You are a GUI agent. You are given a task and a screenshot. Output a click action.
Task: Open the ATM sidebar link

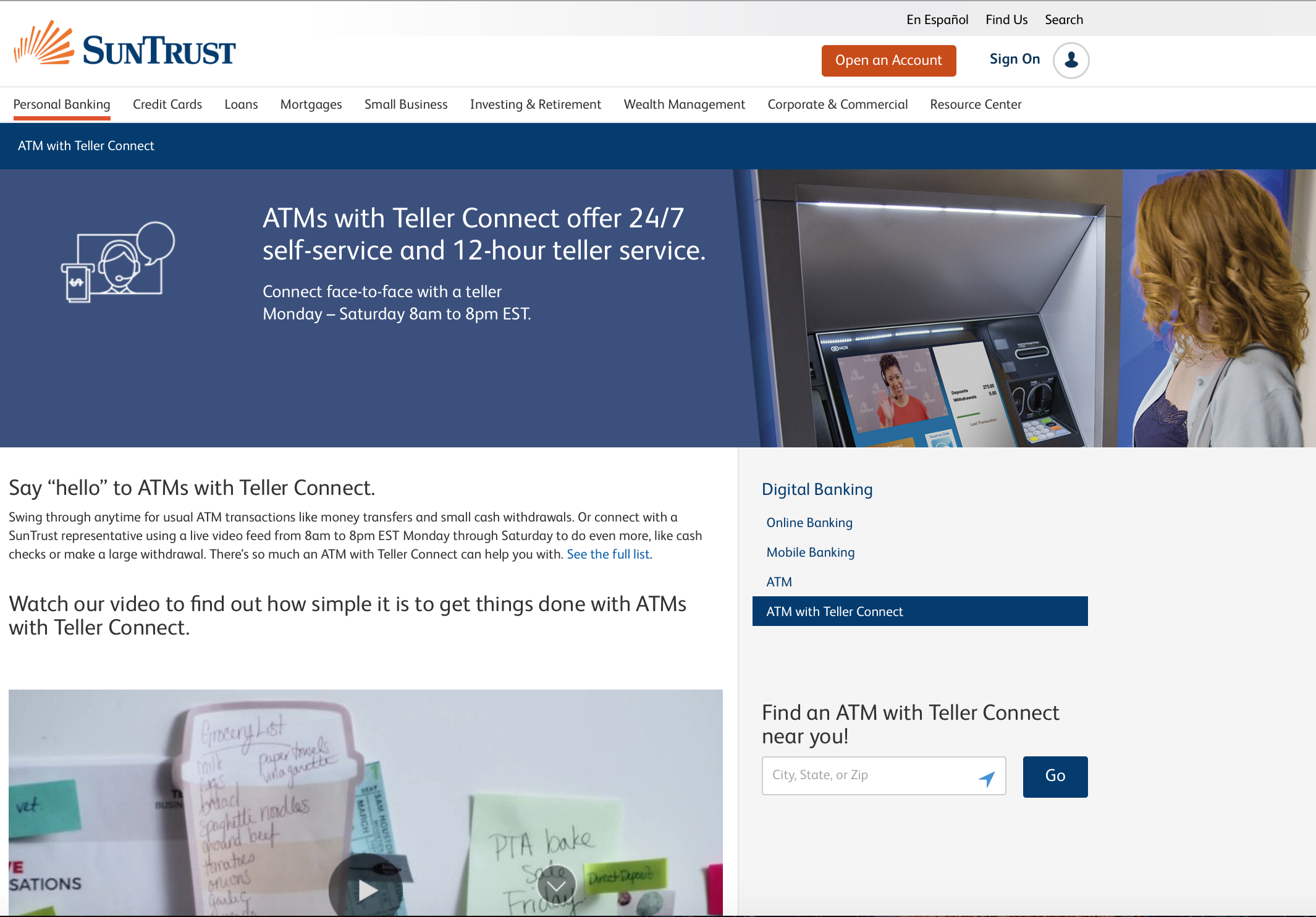coord(779,582)
